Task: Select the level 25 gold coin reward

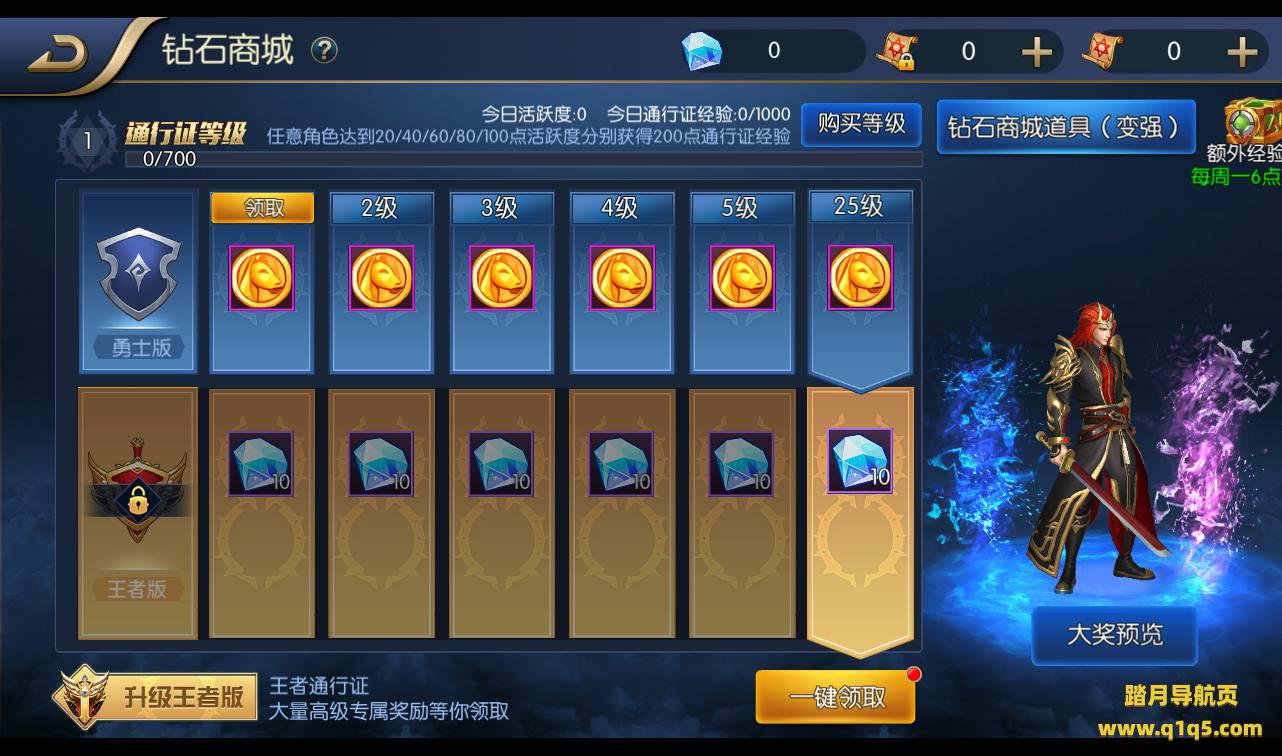Action: 860,278
